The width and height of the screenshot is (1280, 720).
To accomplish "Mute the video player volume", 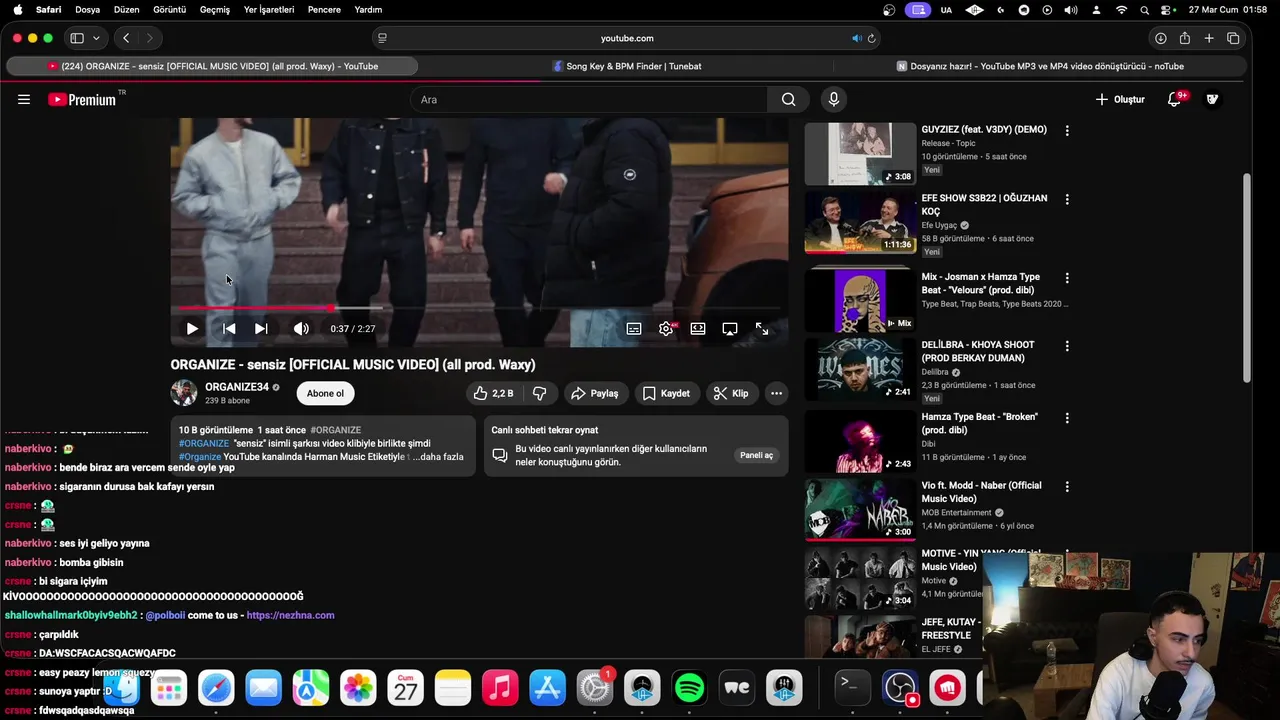I will point(301,328).
